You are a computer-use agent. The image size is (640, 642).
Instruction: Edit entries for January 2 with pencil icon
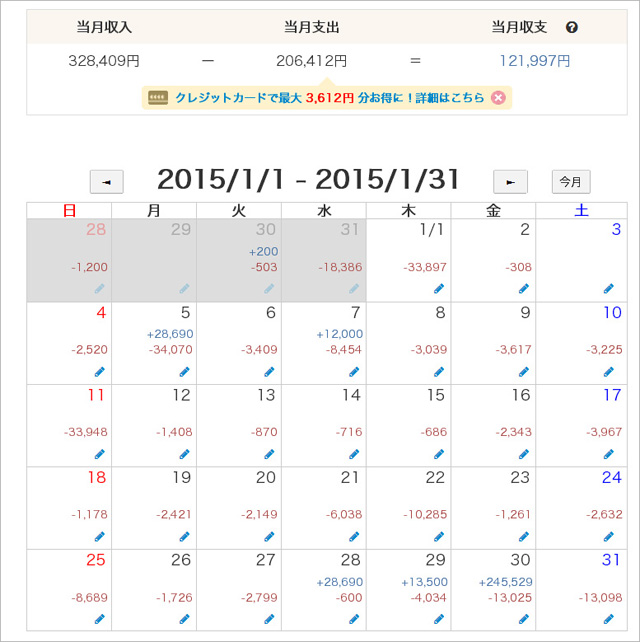(x=523, y=289)
